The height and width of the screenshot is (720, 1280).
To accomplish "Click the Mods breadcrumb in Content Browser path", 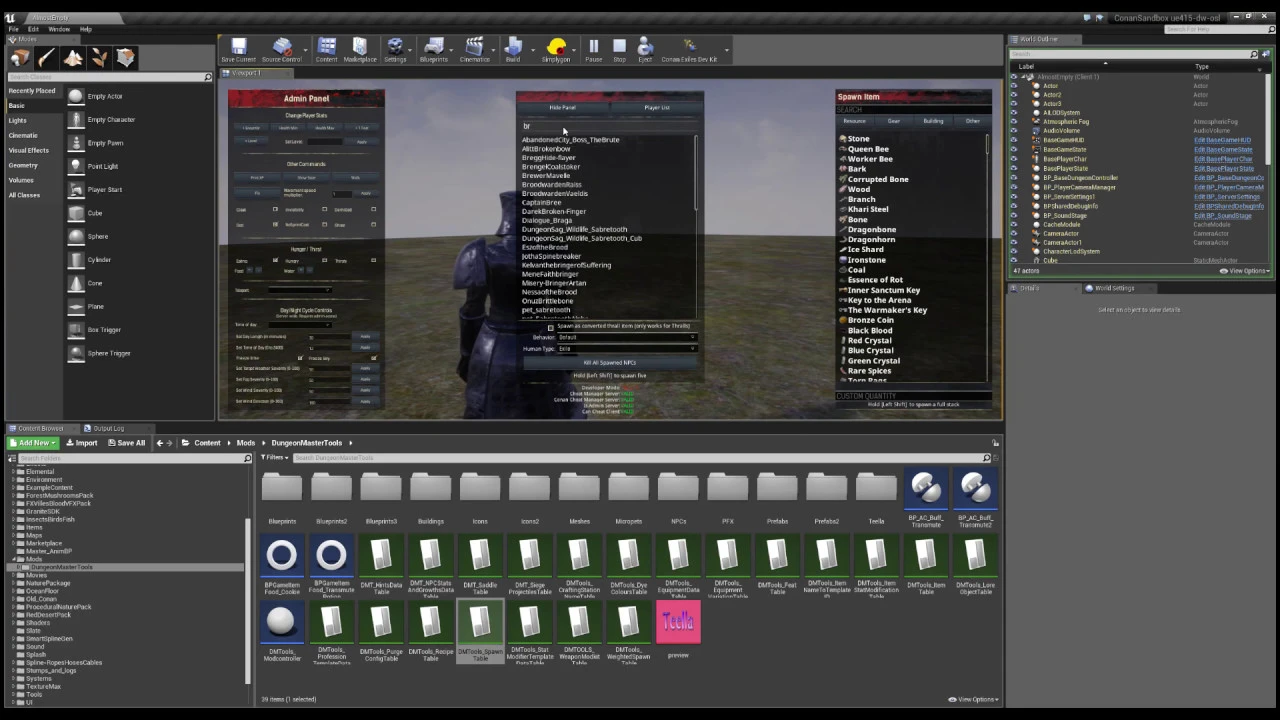I will click(246, 443).
